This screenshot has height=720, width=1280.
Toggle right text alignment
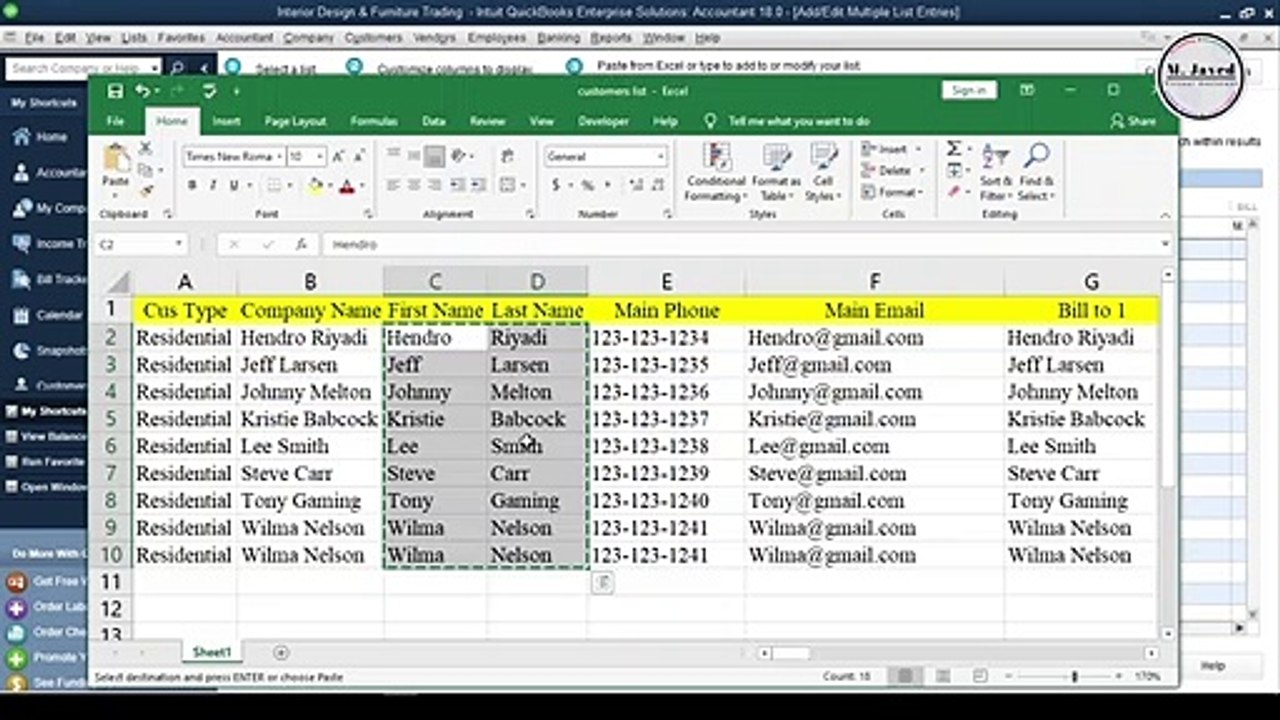433,185
